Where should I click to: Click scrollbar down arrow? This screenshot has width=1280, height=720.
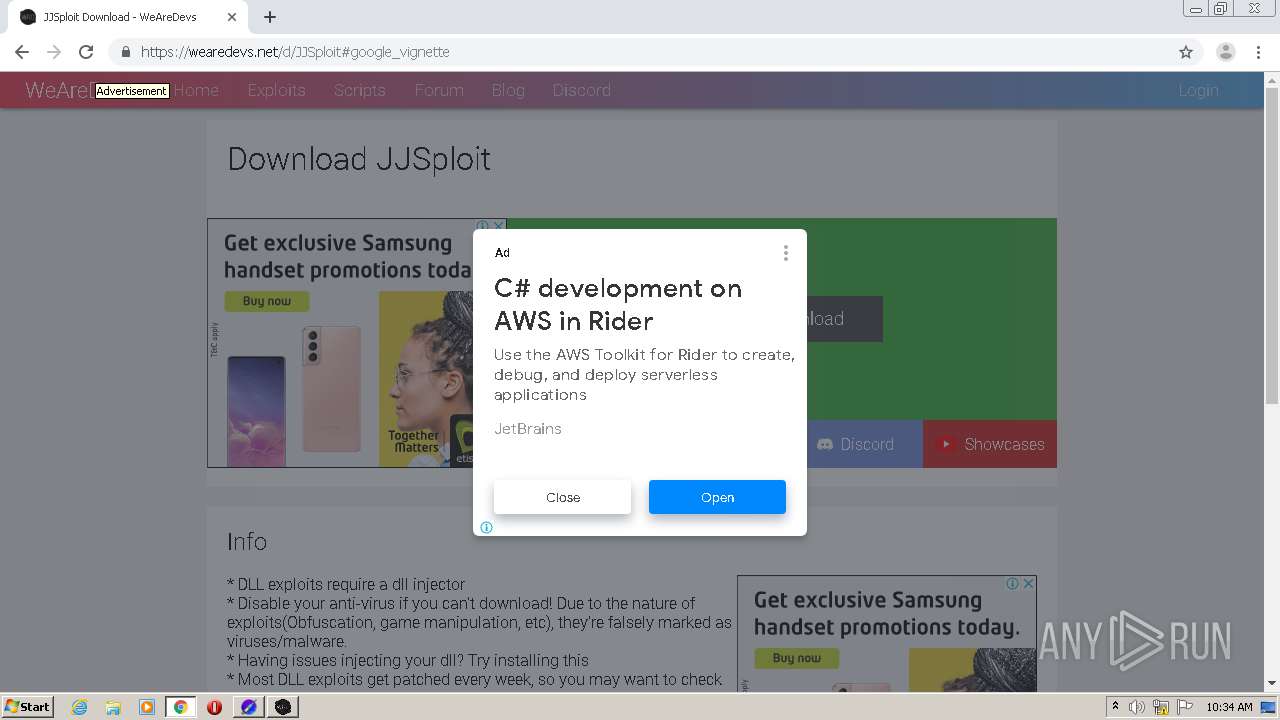1272,683
